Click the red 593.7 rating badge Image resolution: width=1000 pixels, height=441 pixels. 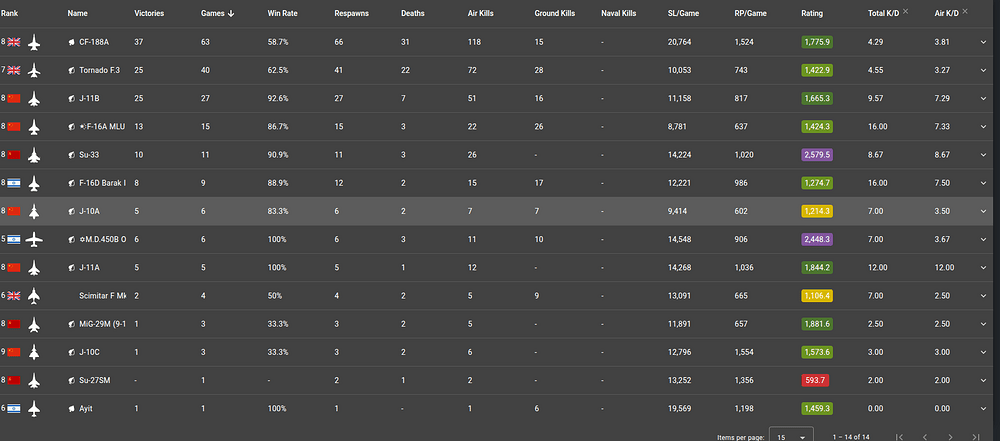(815, 380)
